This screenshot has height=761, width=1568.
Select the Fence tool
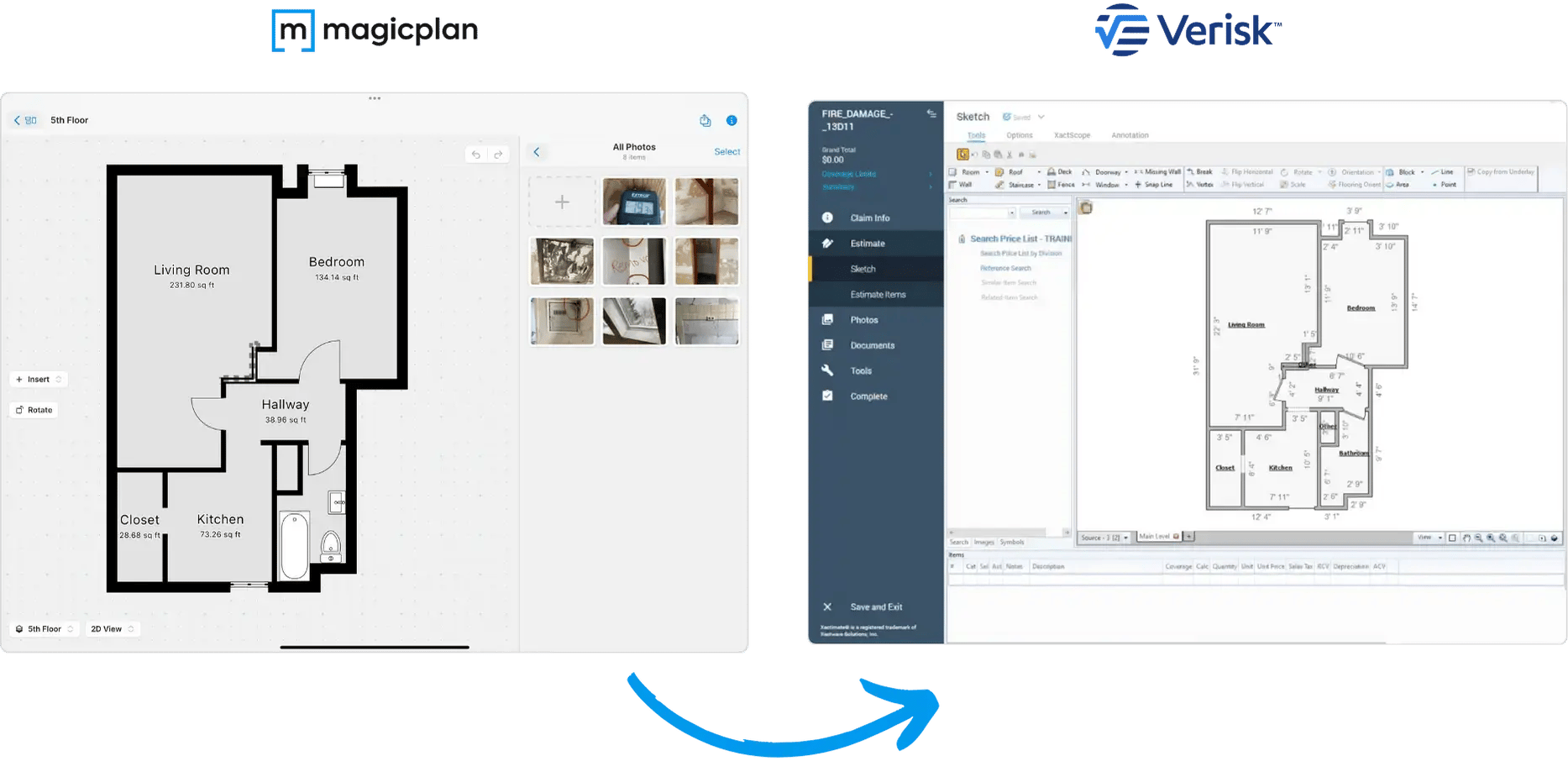point(1061,185)
